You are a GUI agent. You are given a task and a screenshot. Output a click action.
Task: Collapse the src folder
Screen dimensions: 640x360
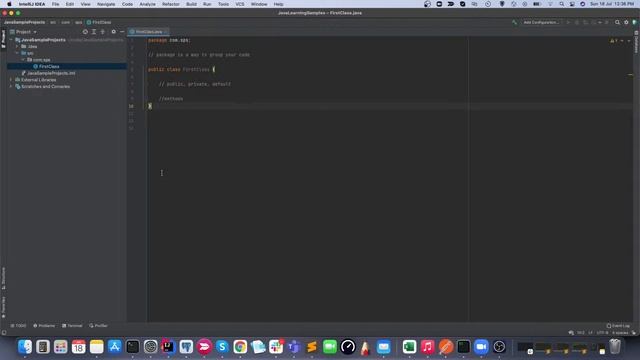click(x=17, y=53)
